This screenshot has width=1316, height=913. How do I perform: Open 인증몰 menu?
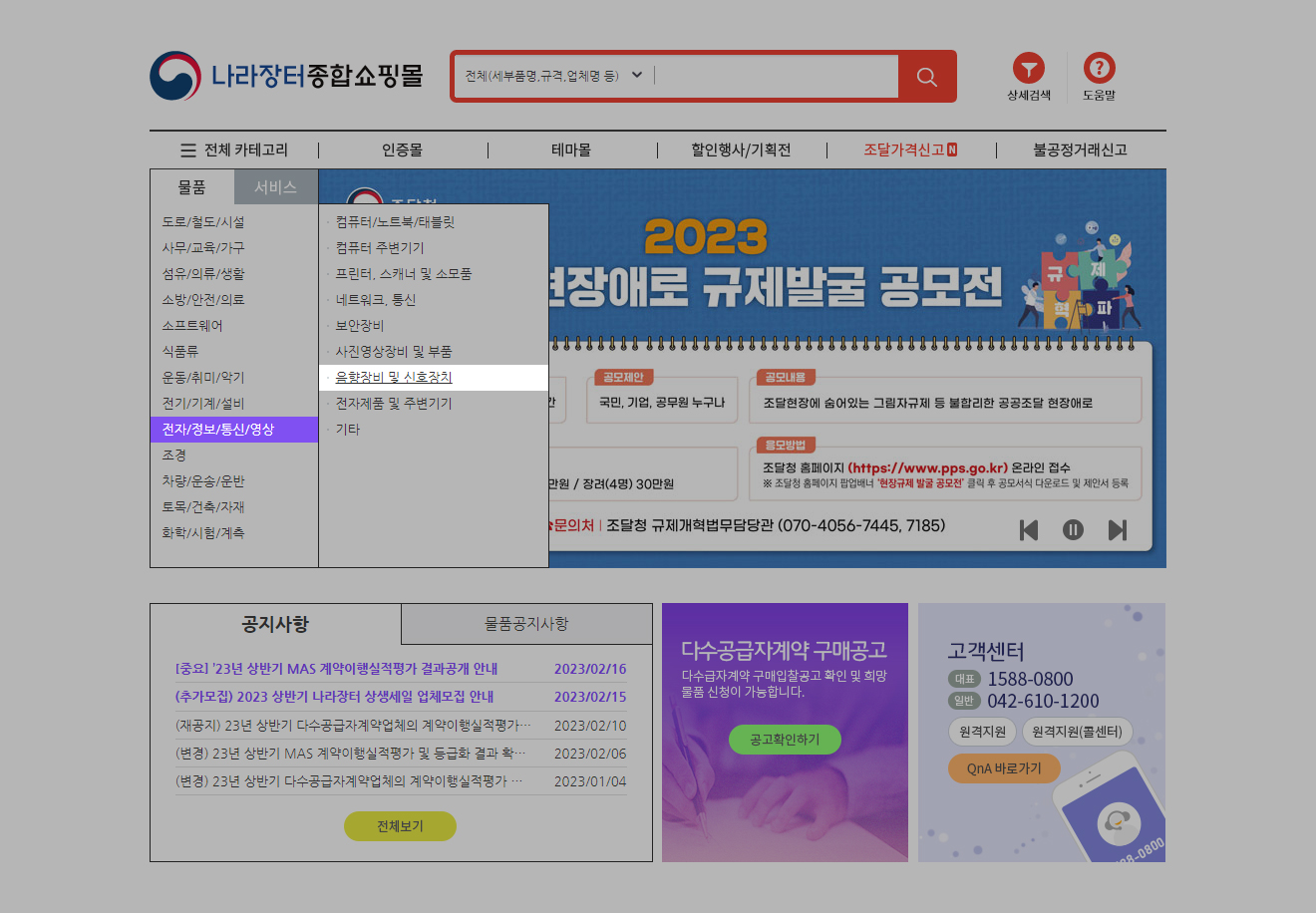tap(402, 151)
